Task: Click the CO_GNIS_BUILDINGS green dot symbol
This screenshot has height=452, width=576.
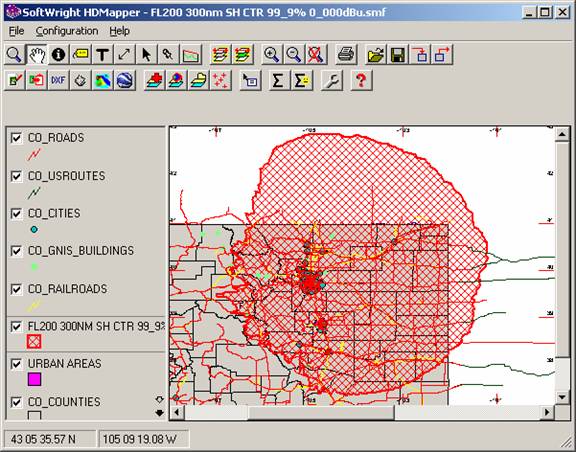Action: click(34, 267)
